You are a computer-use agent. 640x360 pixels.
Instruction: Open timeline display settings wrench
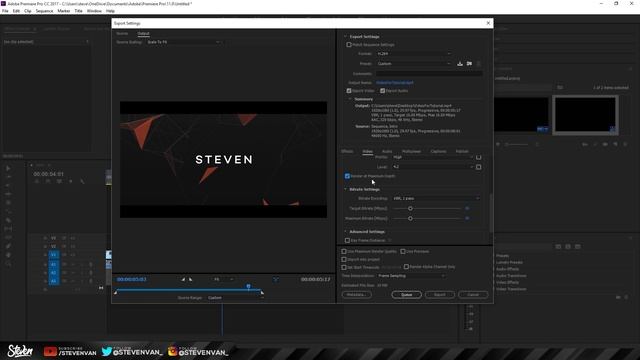coord(82,181)
